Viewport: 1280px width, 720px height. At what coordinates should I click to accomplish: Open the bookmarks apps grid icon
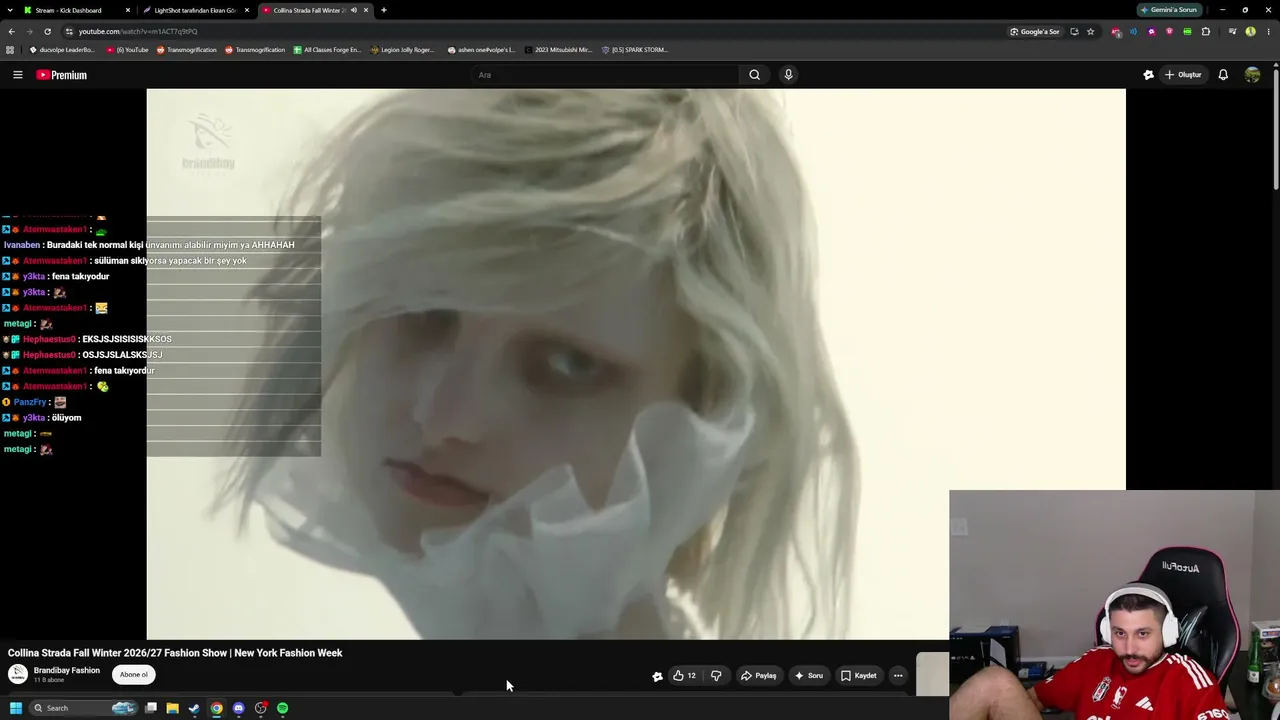pyautogui.click(x=10, y=49)
